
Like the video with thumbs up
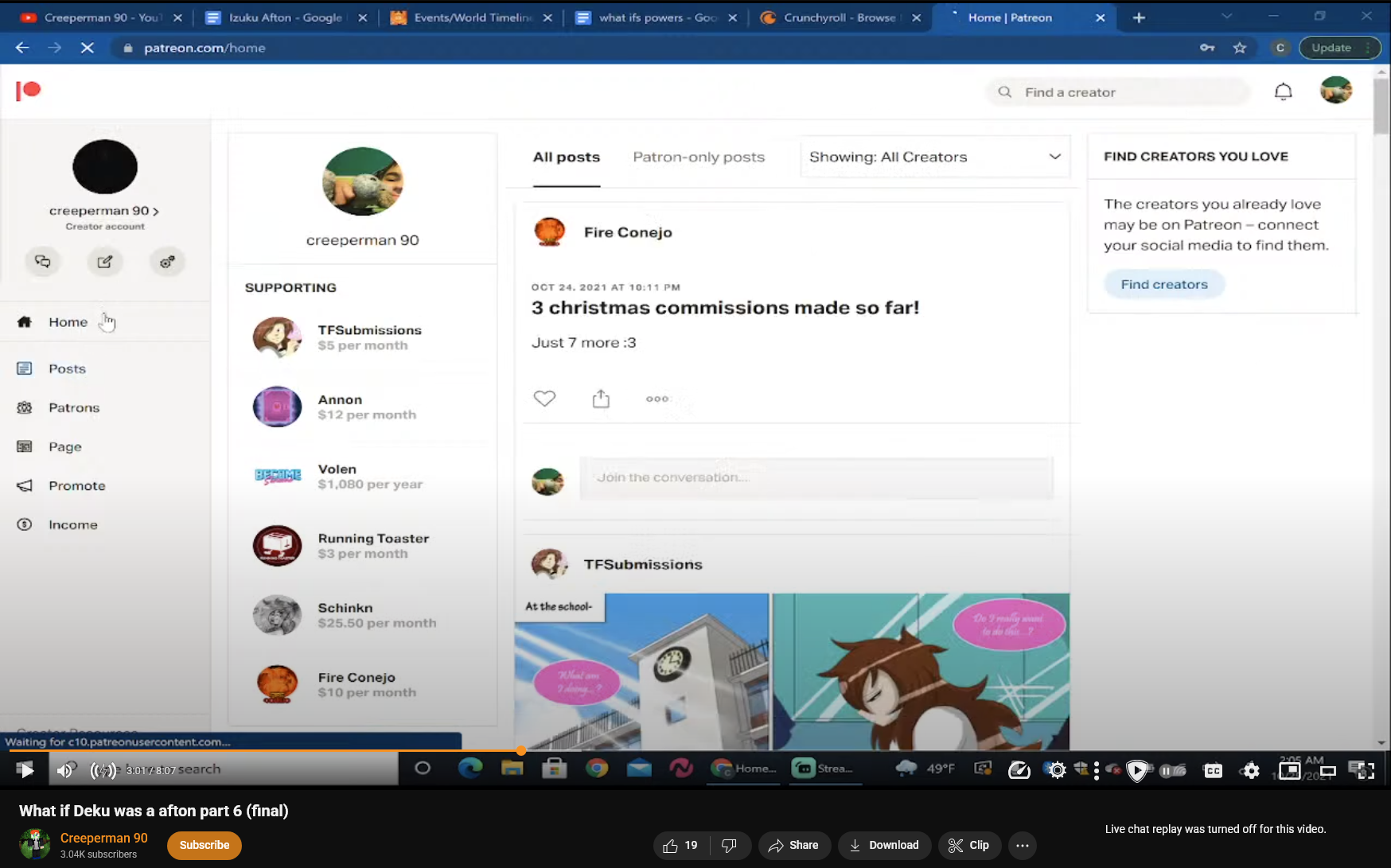point(680,845)
